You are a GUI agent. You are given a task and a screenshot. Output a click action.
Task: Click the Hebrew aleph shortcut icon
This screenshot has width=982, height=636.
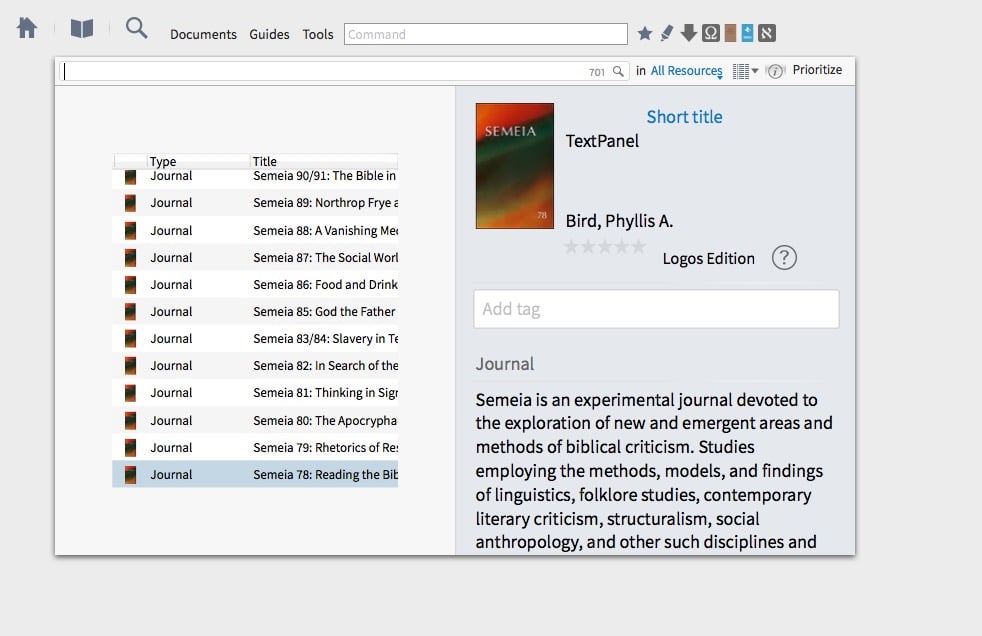click(766, 33)
